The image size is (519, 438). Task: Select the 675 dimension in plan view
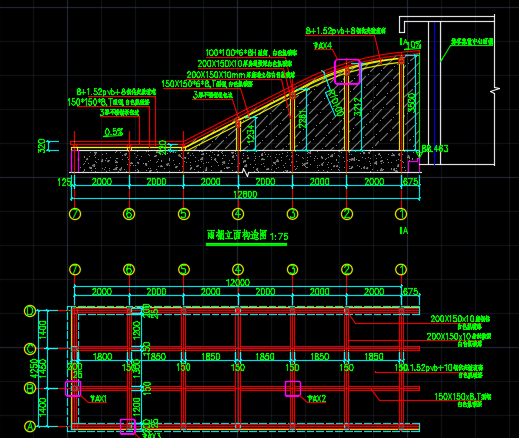[x=410, y=292]
